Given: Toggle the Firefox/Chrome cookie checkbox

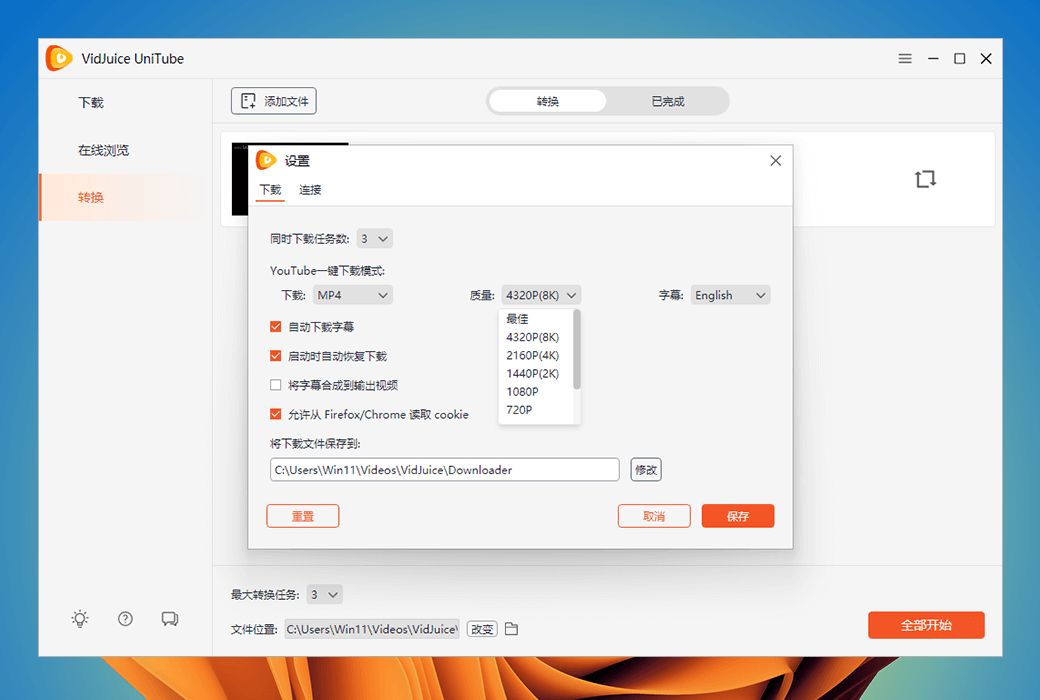Looking at the screenshot, I should (276, 414).
